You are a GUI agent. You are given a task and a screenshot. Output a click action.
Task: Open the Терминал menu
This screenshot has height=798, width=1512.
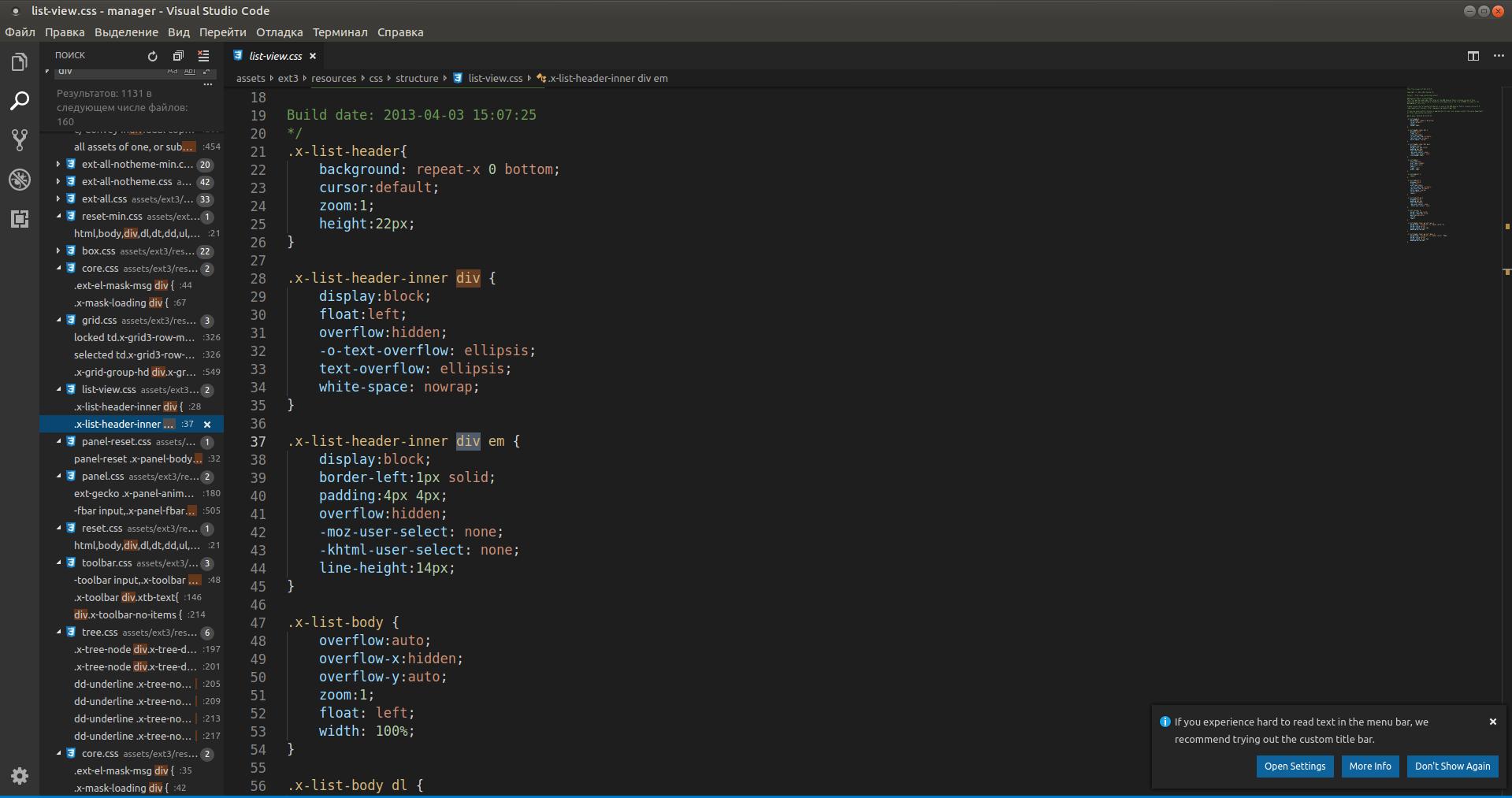[340, 32]
